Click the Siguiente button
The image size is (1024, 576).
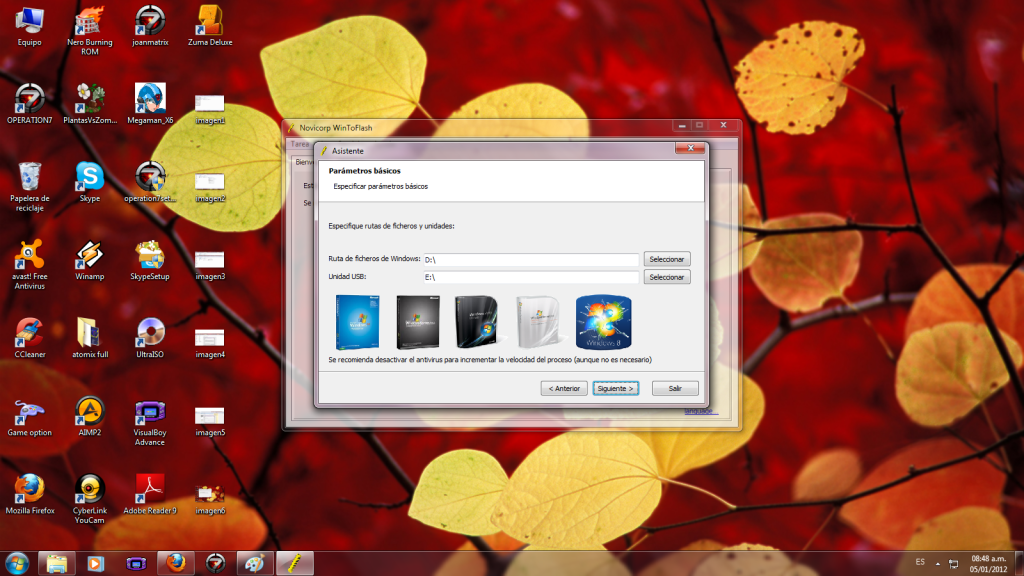click(616, 389)
